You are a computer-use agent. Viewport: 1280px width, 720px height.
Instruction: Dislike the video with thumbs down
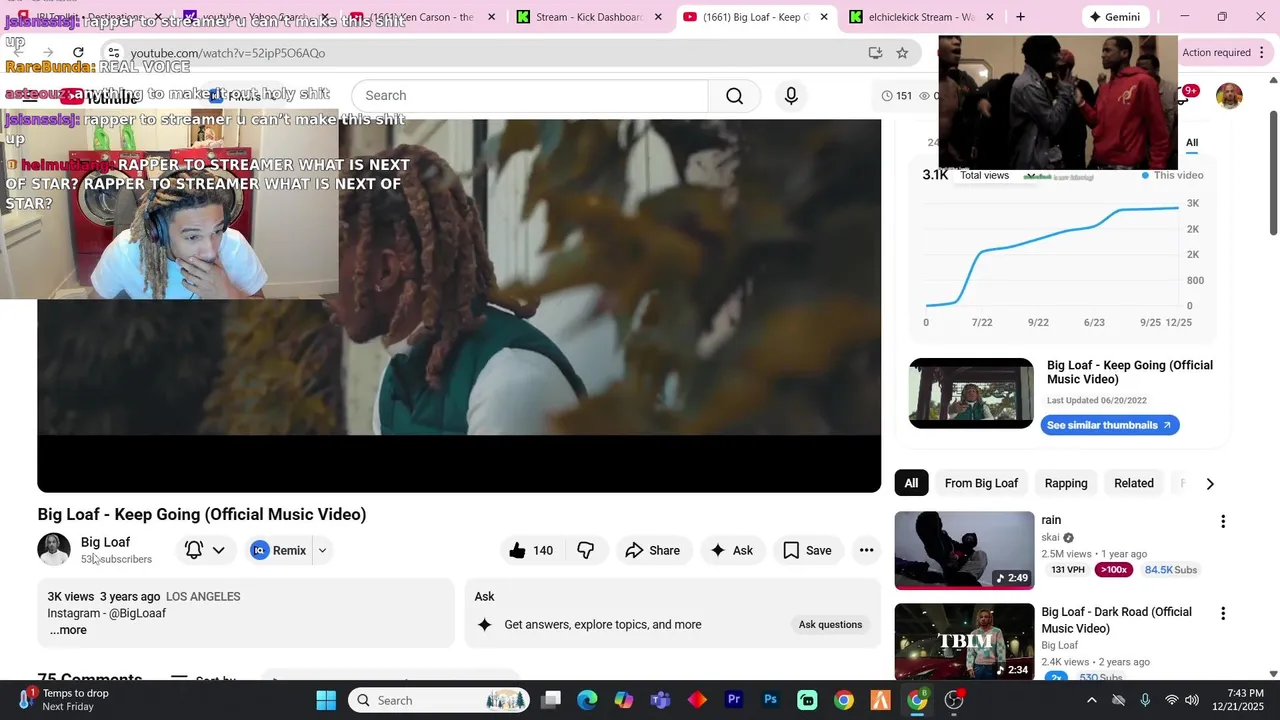click(x=586, y=550)
